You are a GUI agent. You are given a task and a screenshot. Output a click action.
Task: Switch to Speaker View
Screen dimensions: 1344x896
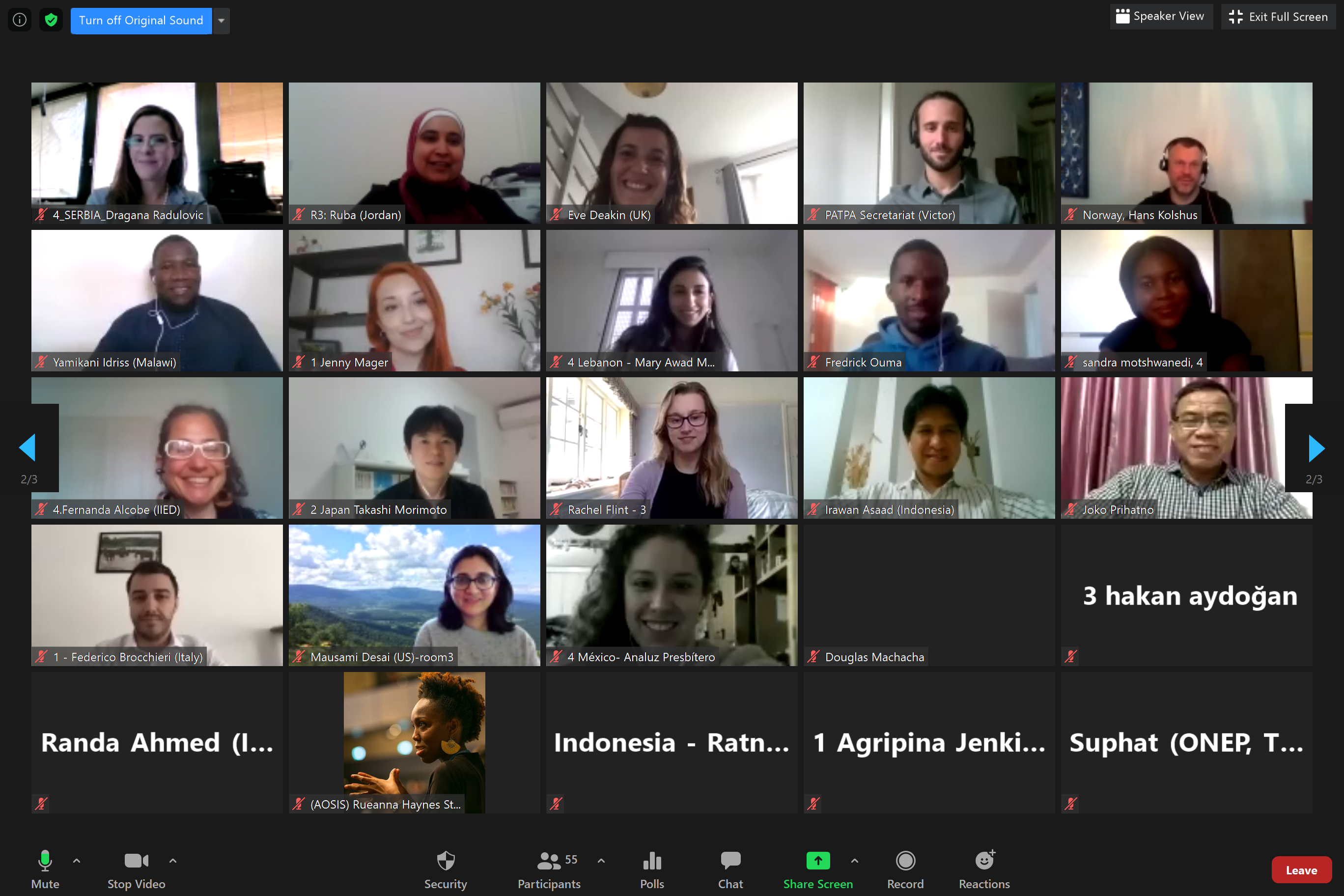(1161, 16)
